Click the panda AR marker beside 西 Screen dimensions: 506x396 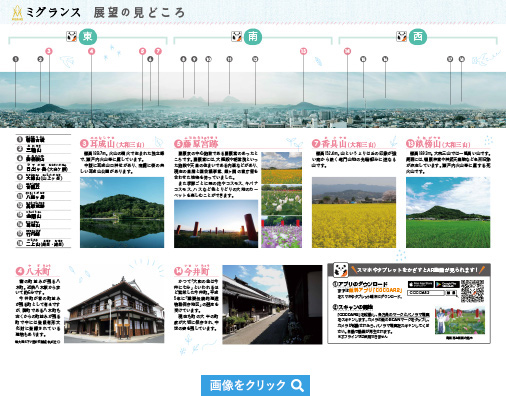click(401, 36)
